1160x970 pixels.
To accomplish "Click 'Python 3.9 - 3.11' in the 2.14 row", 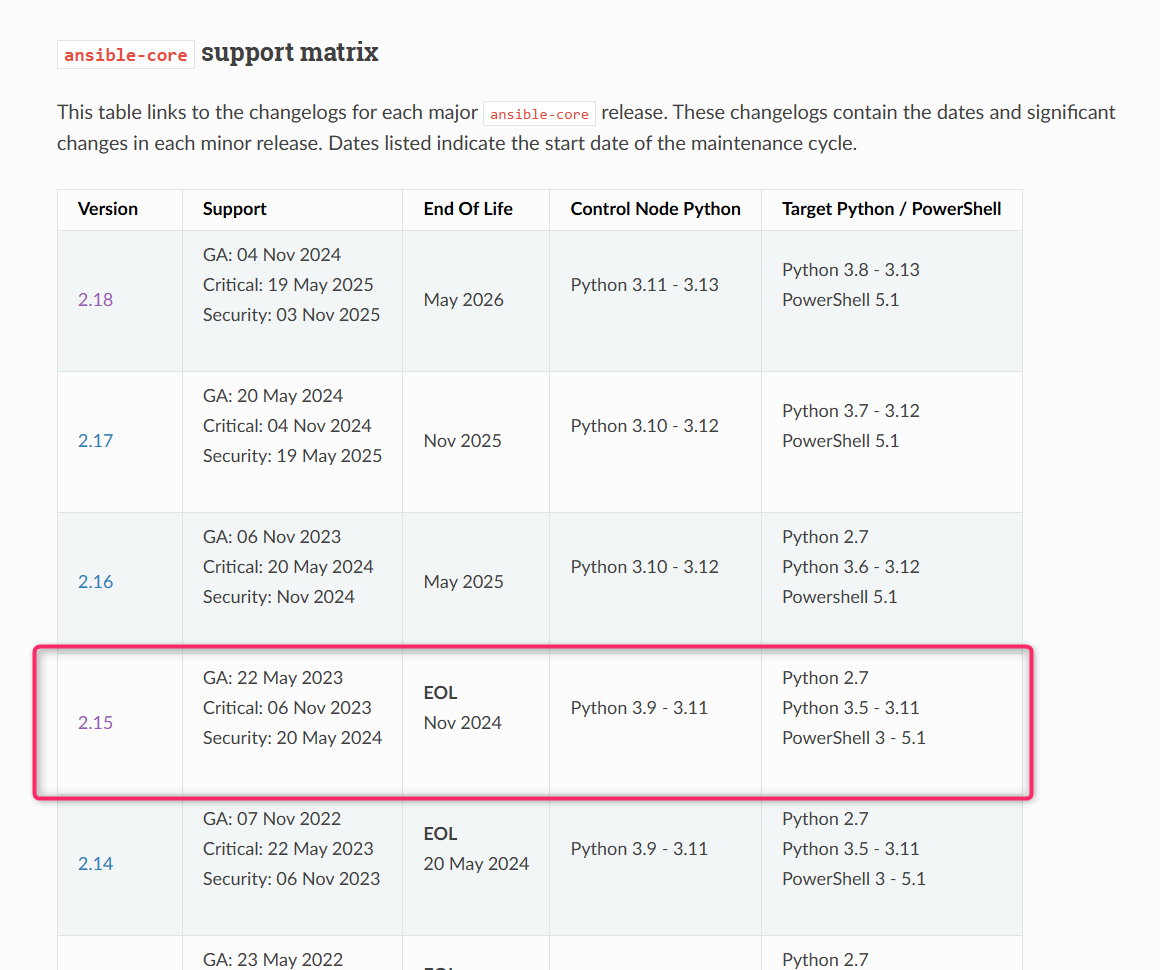I will (638, 849).
